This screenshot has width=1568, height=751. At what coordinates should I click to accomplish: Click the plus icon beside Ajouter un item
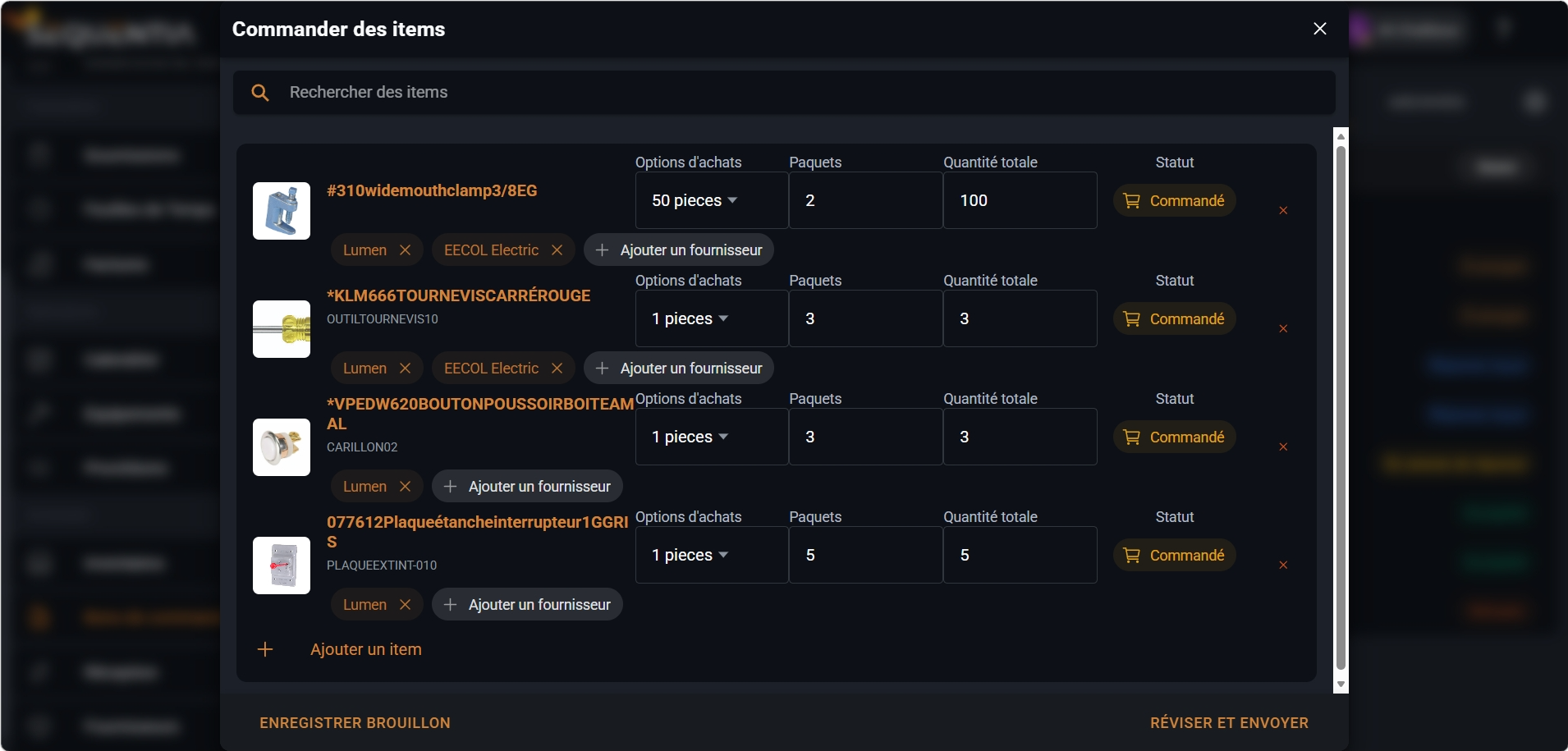[x=265, y=649]
